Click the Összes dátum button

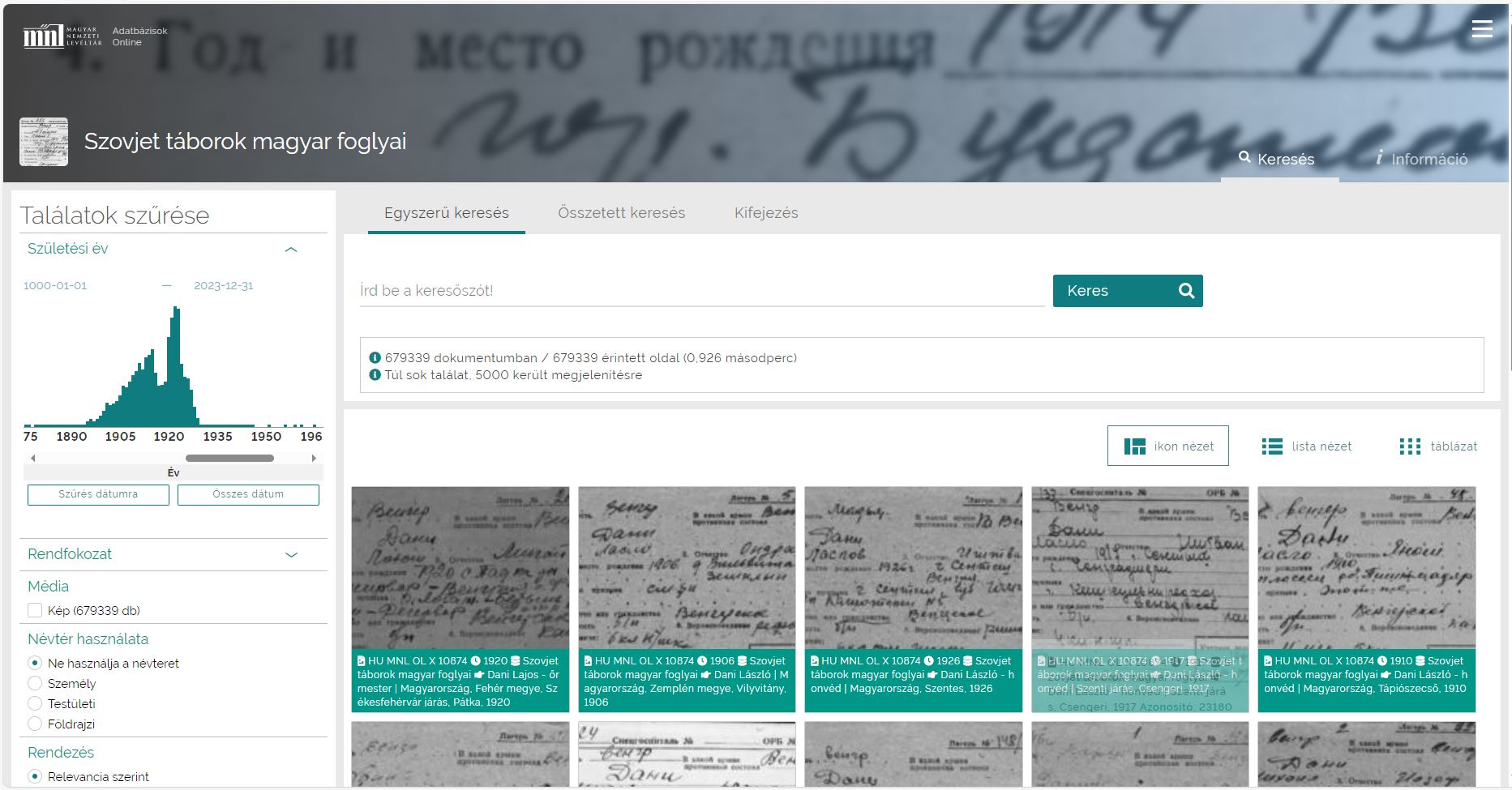tap(248, 494)
